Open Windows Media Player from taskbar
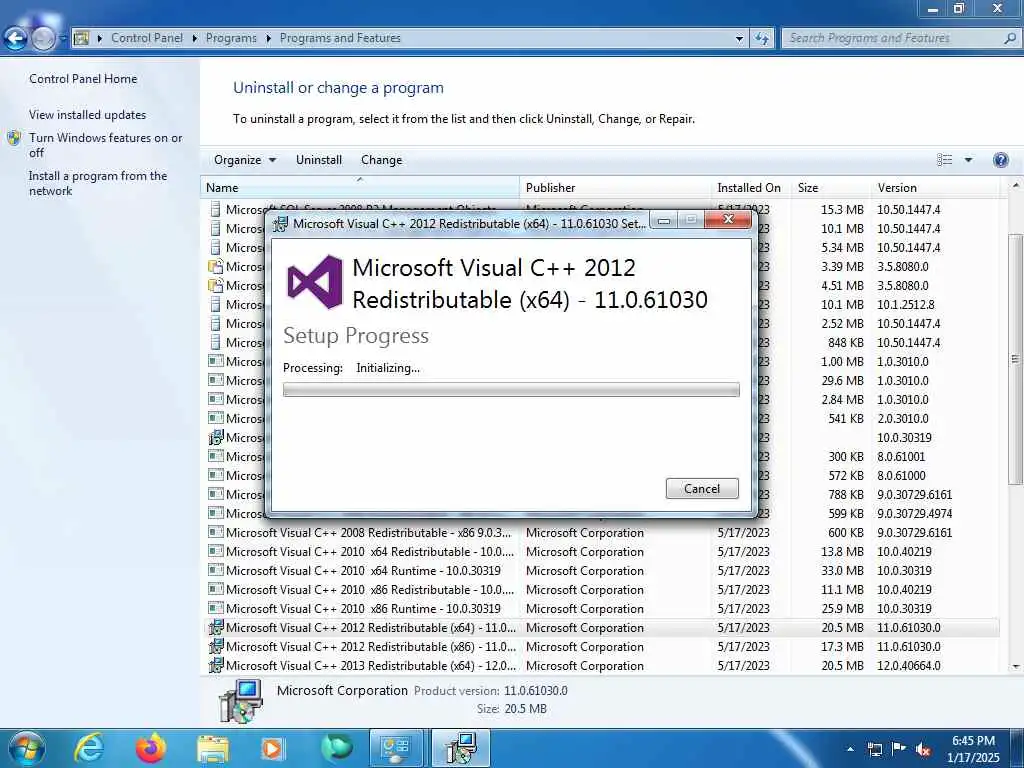Screen dimensions: 1024x768 (273, 748)
